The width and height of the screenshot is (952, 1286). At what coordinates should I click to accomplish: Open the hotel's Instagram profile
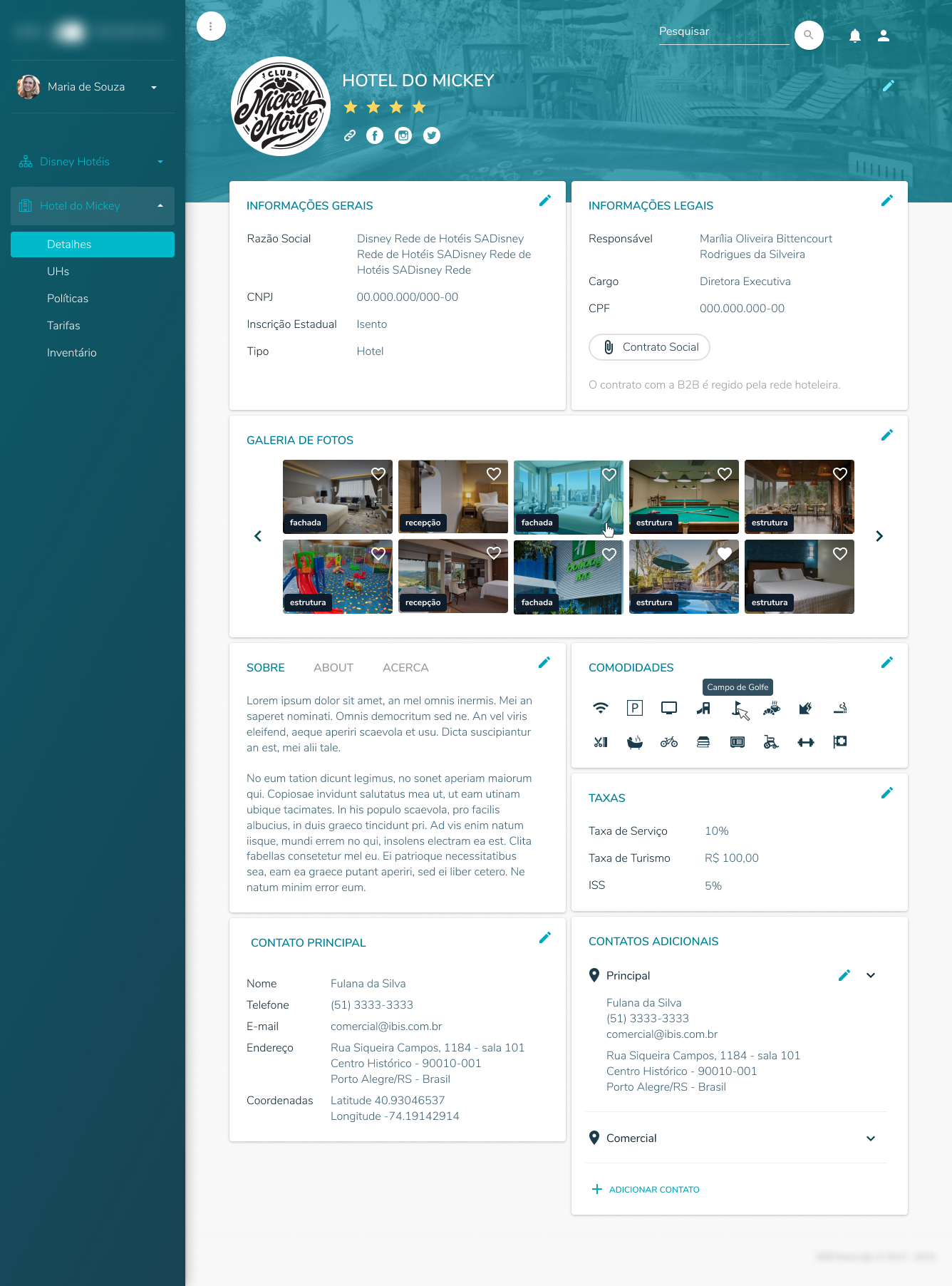pyautogui.click(x=403, y=135)
